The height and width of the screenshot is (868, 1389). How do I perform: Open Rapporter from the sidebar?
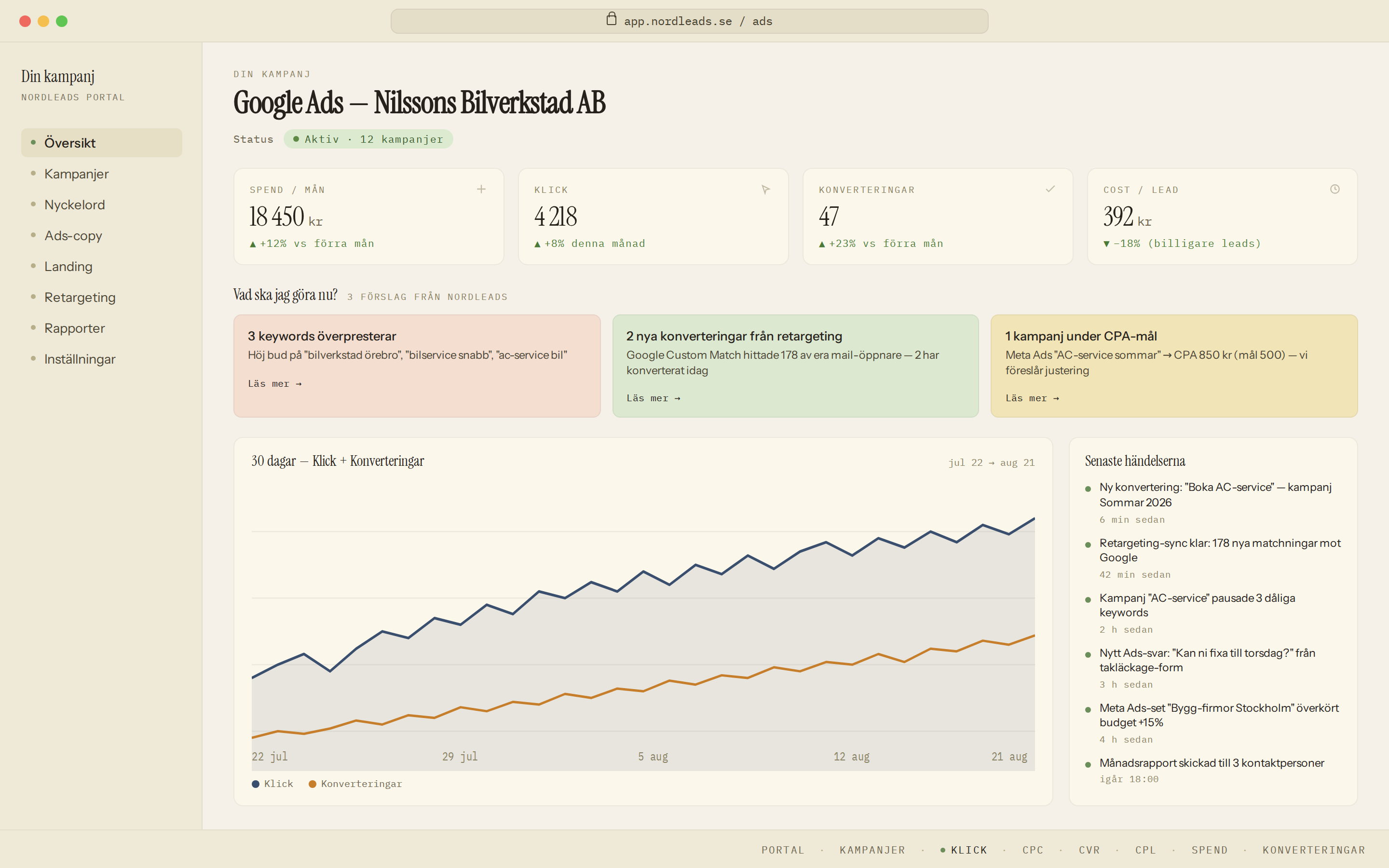(x=102, y=328)
